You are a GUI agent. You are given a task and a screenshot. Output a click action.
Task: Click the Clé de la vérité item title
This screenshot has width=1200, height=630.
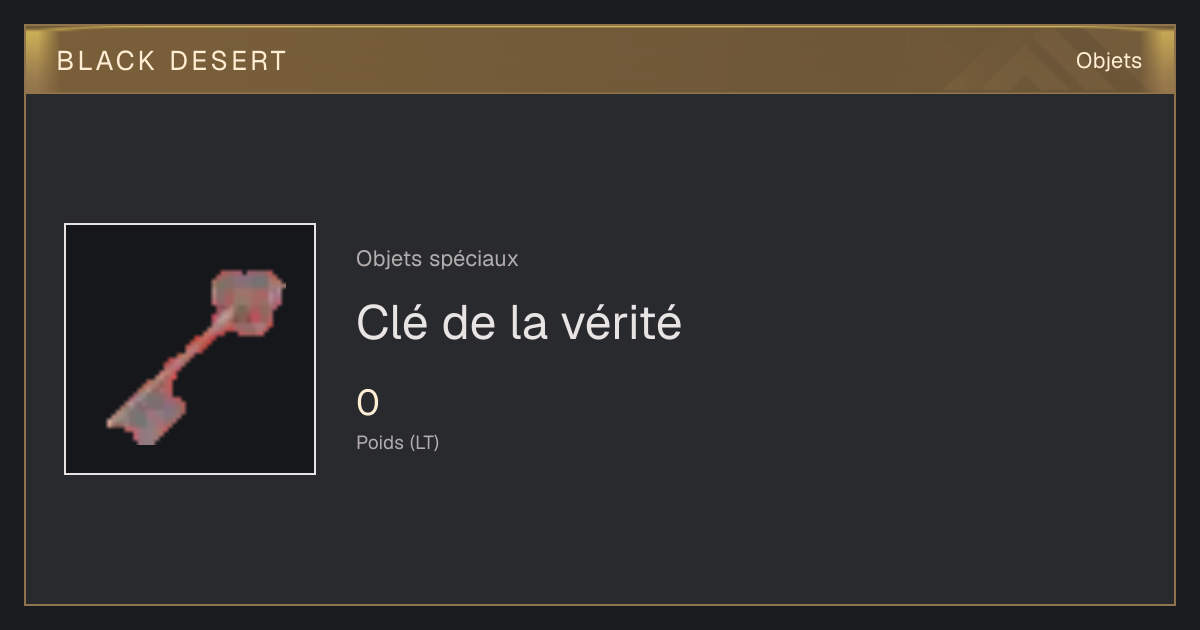(x=519, y=323)
